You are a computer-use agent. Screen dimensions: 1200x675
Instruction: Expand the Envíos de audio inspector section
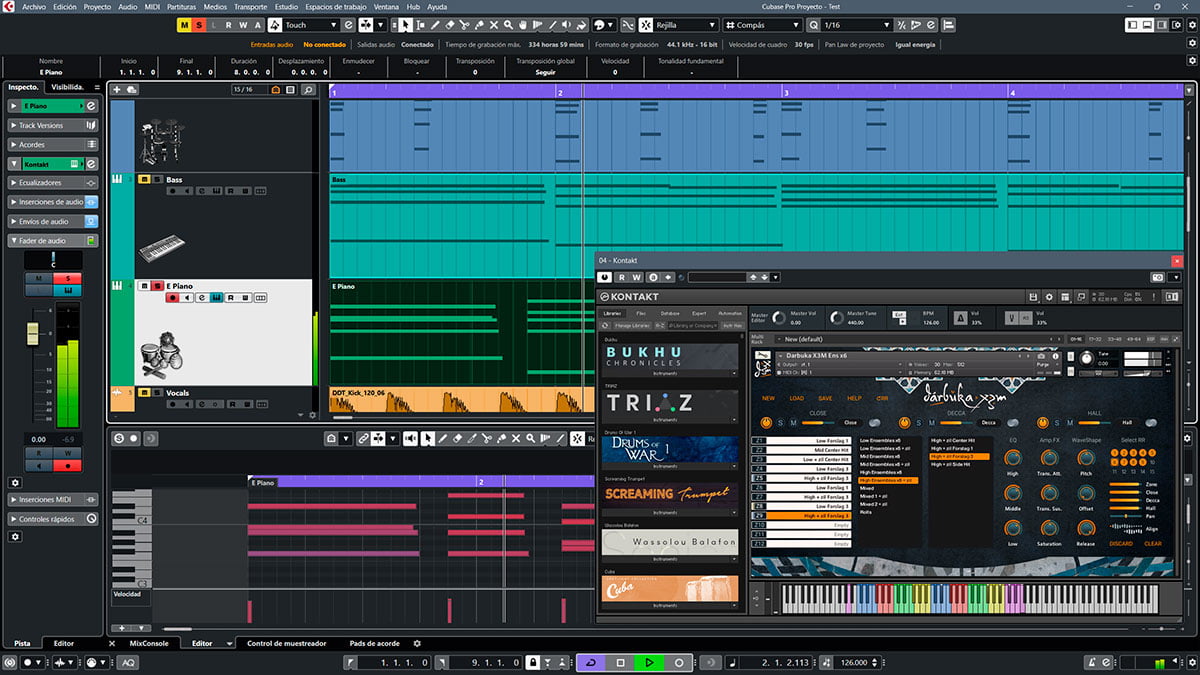54,221
